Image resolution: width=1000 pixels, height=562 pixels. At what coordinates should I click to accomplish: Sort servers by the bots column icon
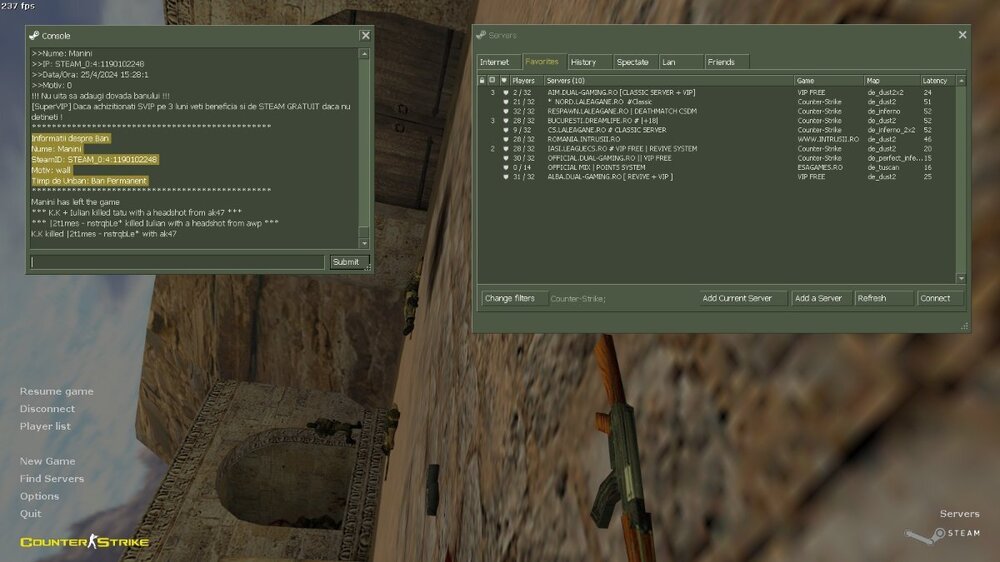tap(493, 80)
